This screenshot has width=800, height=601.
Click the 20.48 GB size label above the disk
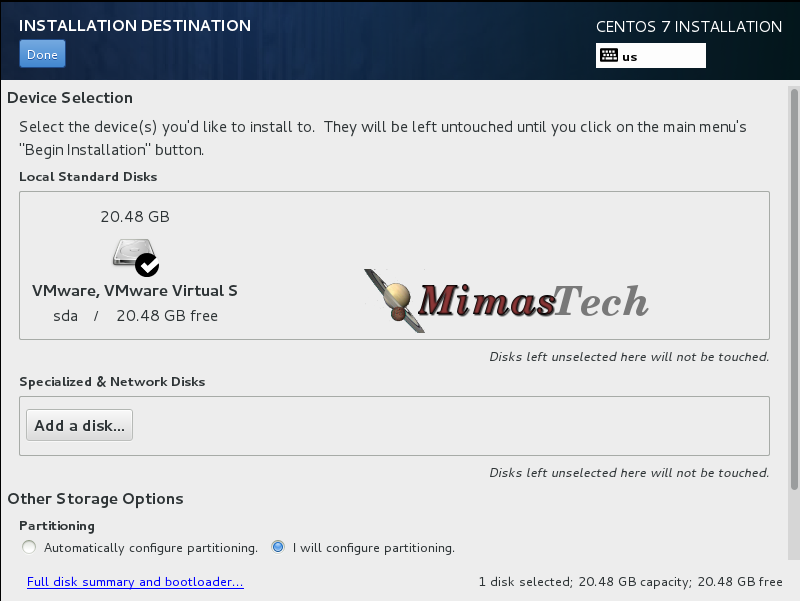tap(135, 216)
